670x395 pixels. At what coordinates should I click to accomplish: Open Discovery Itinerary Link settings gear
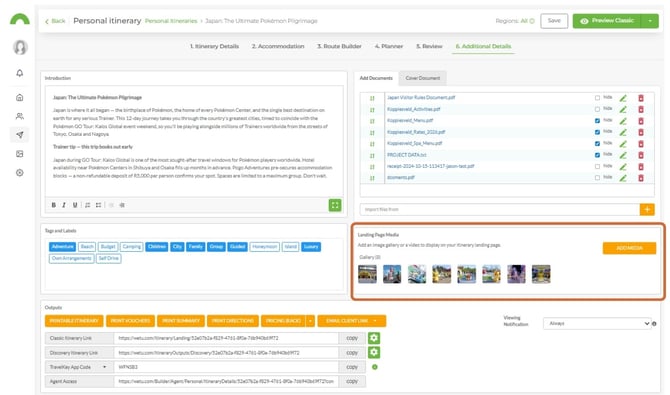tap(374, 353)
